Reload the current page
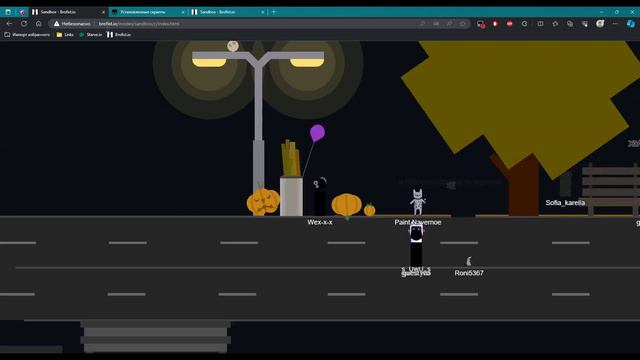 coord(24,24)
